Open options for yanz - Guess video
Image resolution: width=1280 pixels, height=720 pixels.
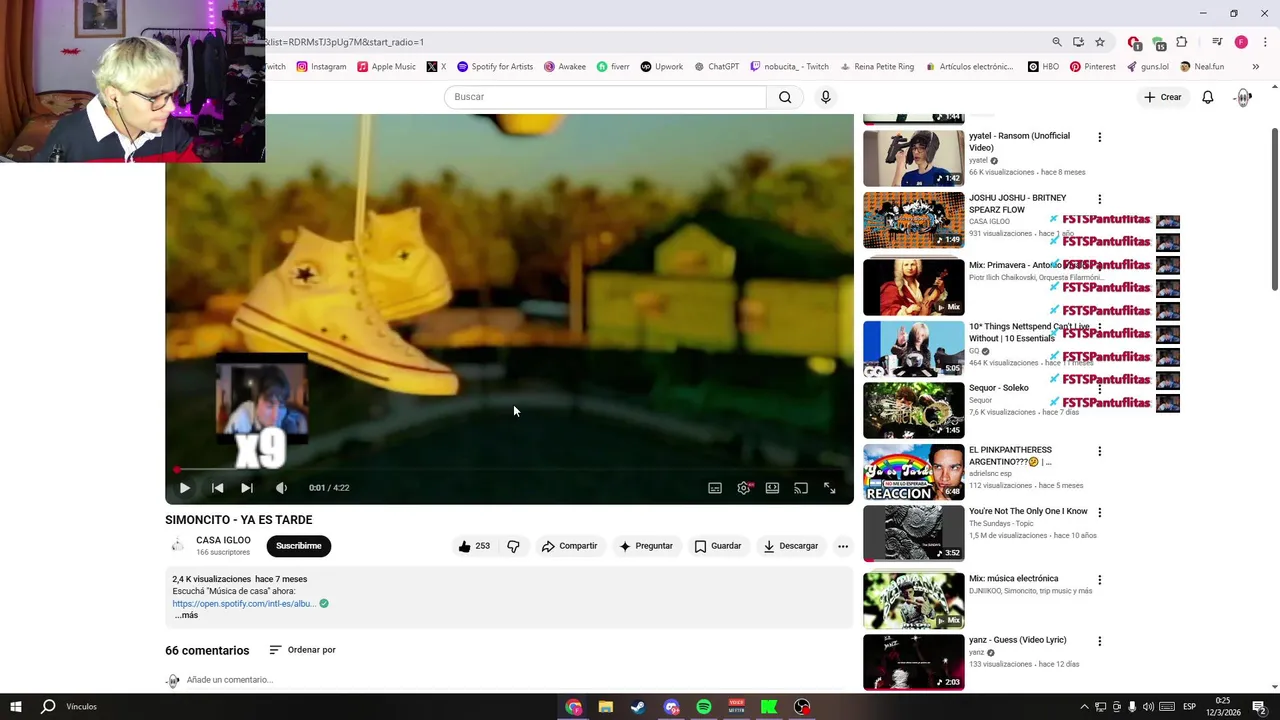[1099, 641]
